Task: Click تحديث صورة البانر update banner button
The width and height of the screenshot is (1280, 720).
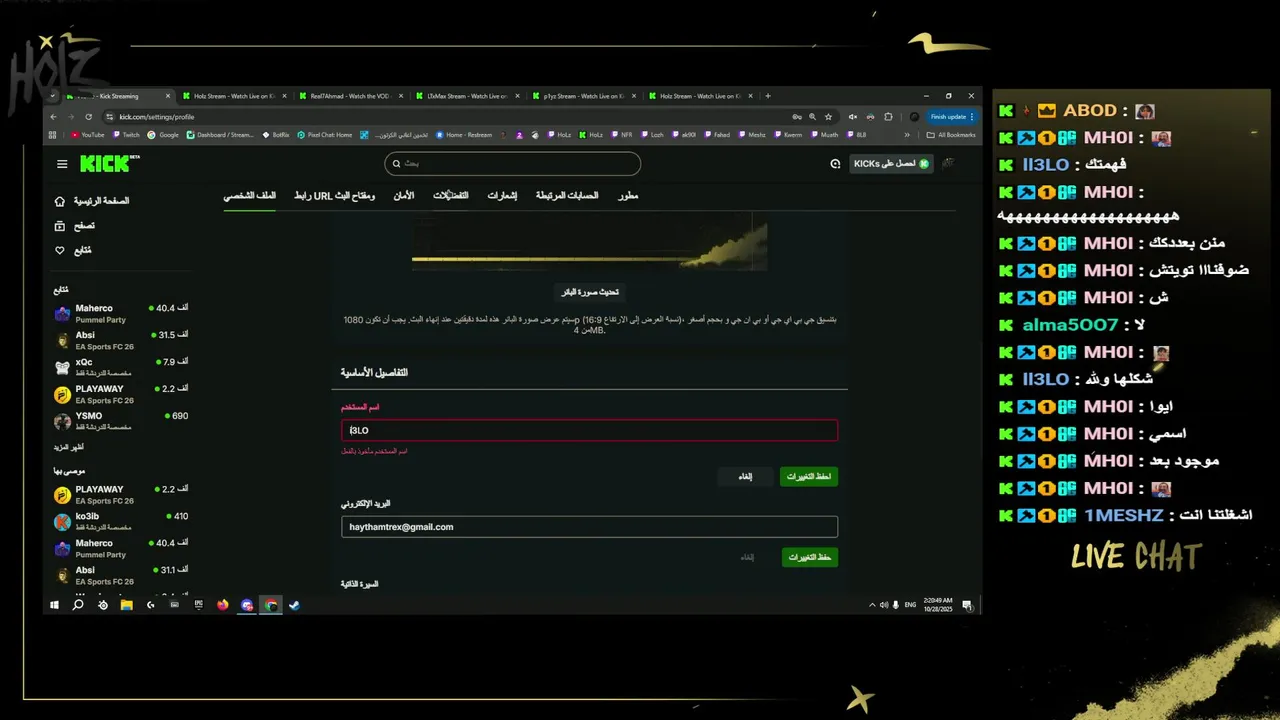Action: 590,292
